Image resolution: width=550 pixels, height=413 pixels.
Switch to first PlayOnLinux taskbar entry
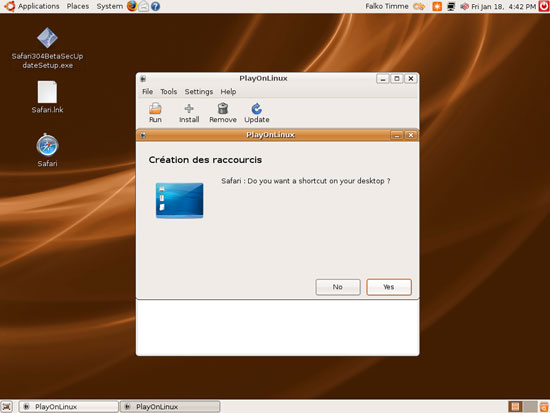[69, 407]
